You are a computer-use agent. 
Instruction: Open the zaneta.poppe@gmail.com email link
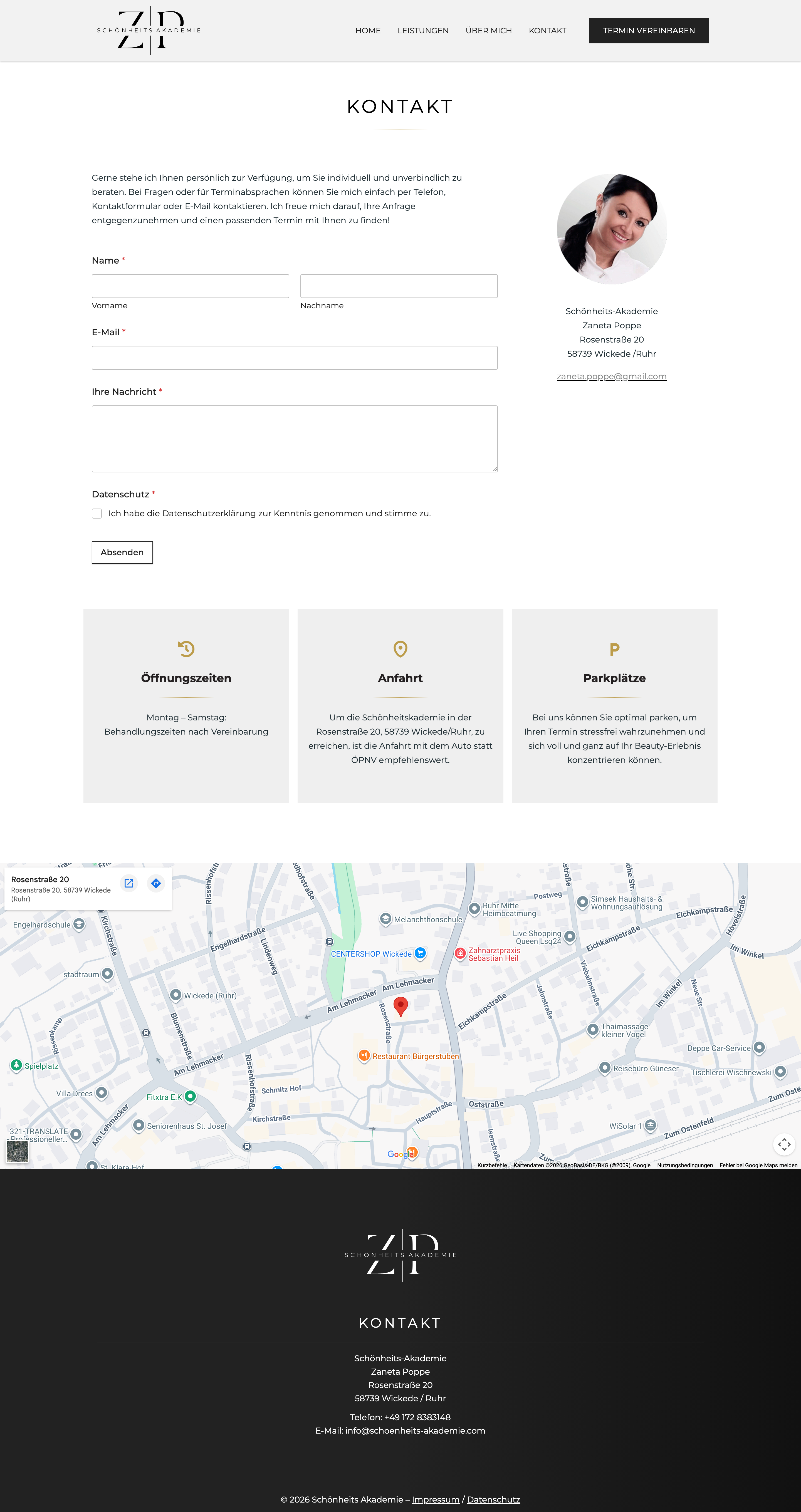611,376
